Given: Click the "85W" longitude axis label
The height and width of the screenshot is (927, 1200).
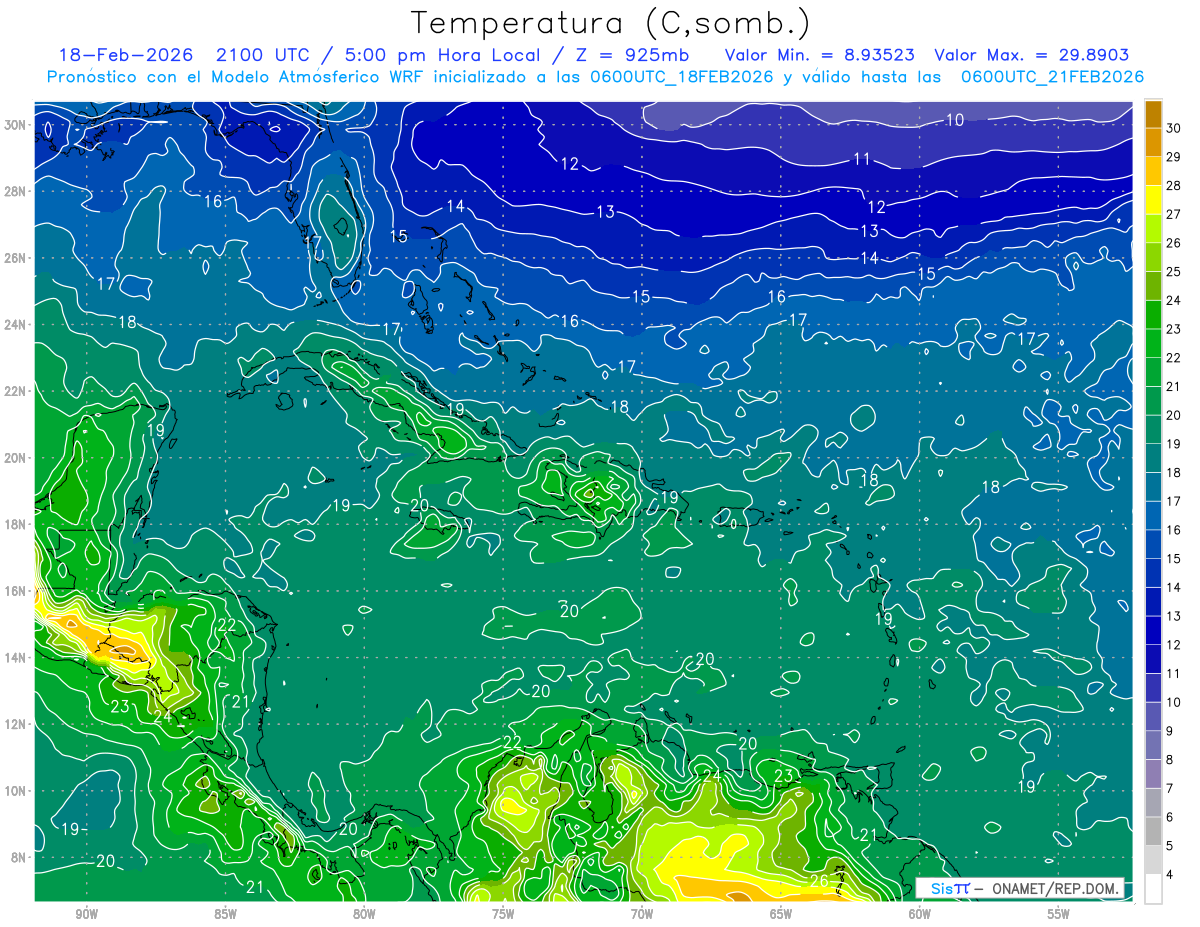Looking at the screenshot, I should (x=225, y=914).
